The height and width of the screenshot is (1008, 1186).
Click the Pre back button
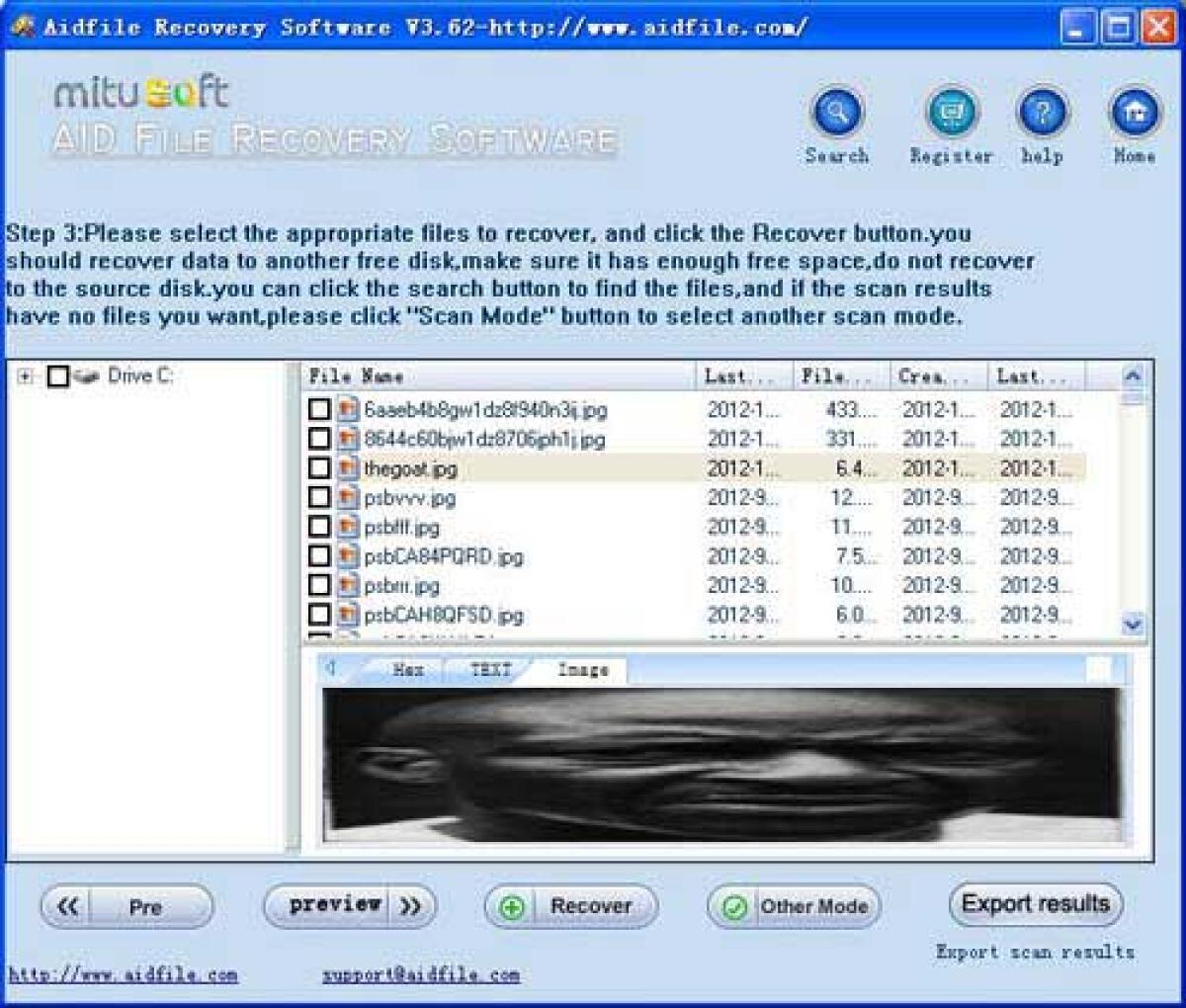(127, 907)
